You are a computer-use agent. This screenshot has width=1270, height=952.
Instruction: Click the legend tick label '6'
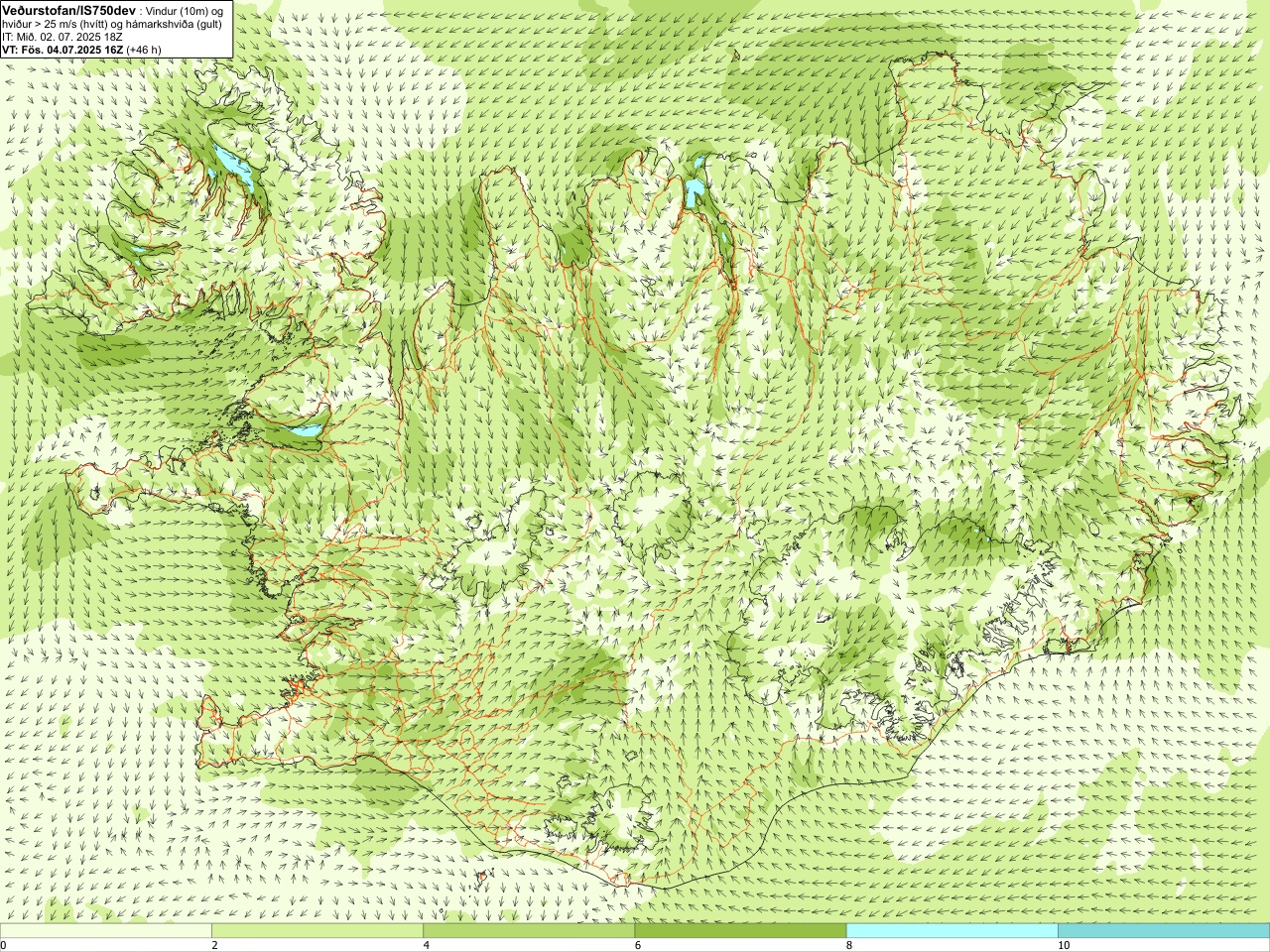click(x=637, y=945)
